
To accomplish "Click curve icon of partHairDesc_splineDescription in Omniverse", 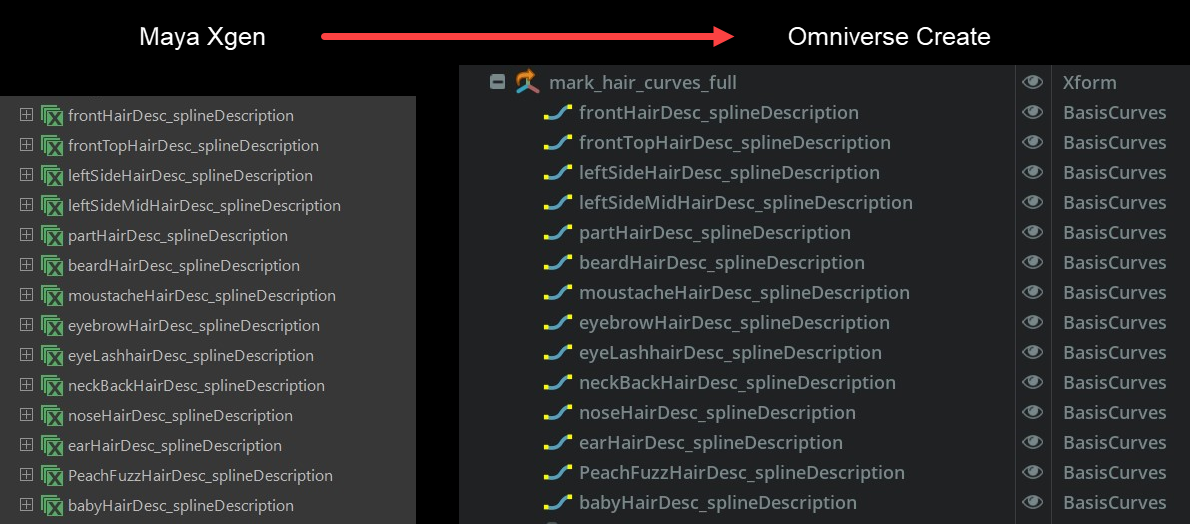I will click(x=557, y=233).
